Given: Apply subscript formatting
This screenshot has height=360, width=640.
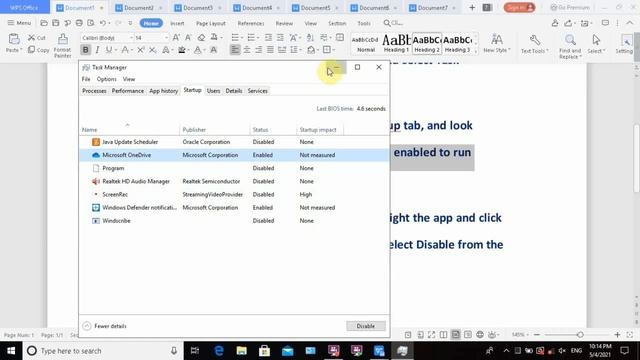Looking at the screenshot, I should [152, 50].
